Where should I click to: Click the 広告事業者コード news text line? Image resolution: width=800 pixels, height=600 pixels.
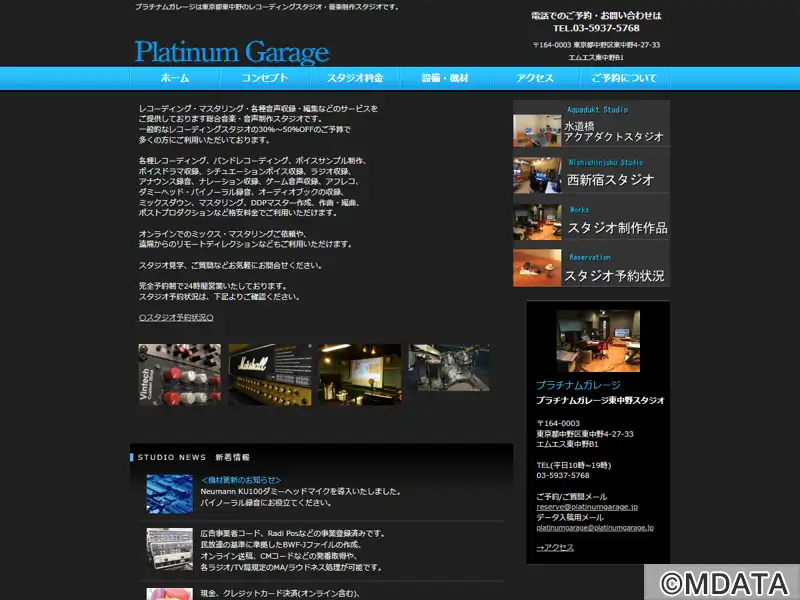[x=292, y=534]
